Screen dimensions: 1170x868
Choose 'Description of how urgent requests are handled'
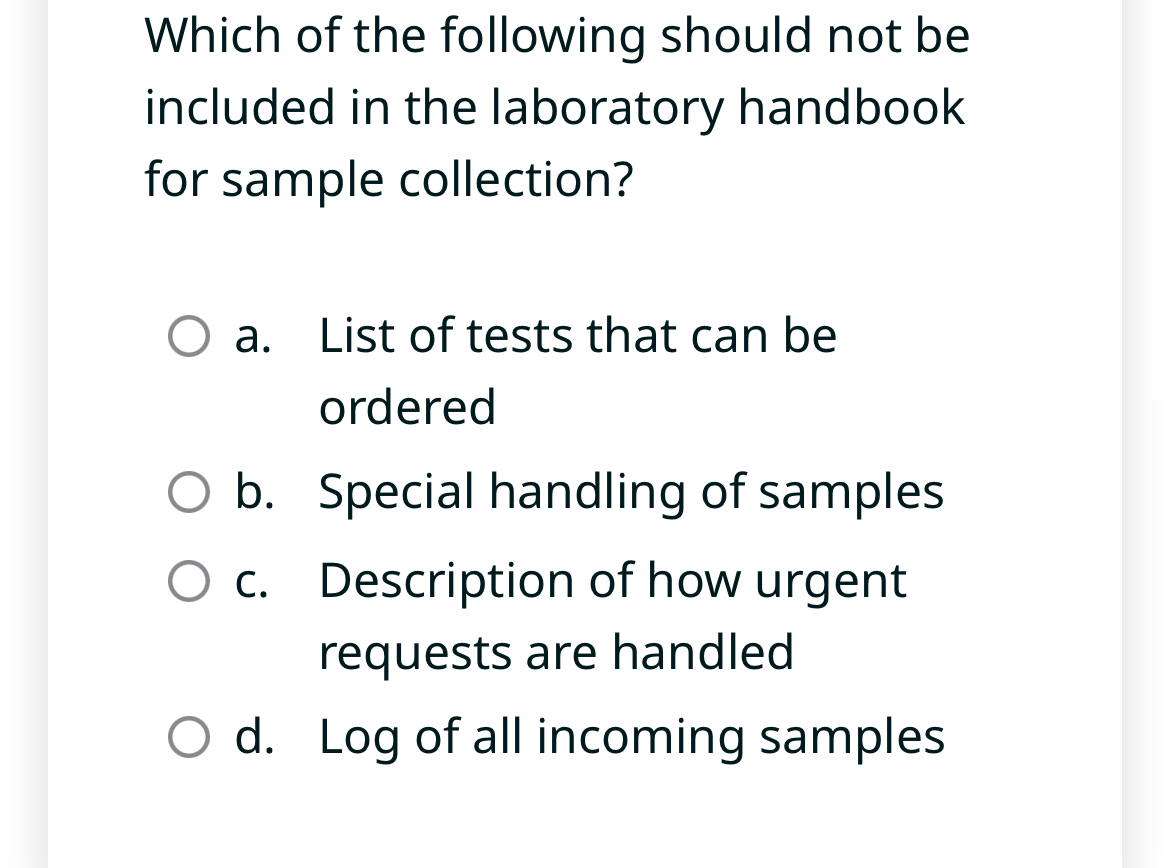[611, 580]
